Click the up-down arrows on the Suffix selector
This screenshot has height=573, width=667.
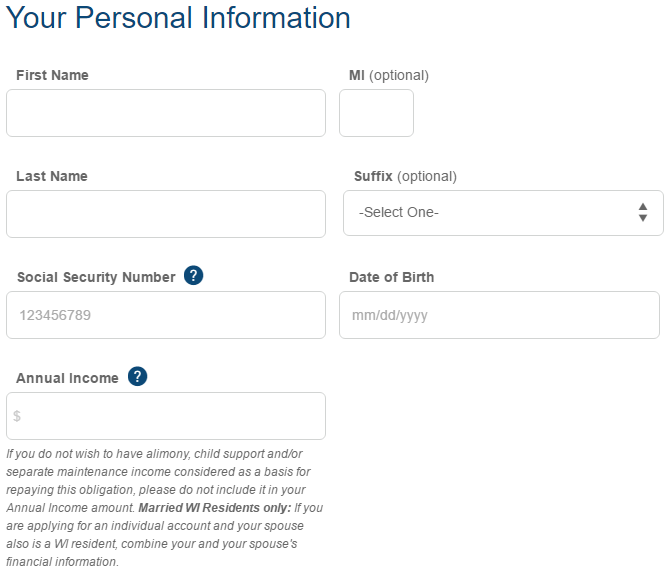643,212
